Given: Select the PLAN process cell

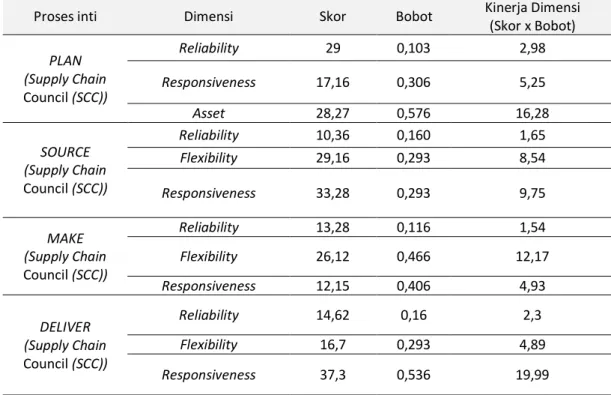Looking at the screenshot, I should [65, 79].
